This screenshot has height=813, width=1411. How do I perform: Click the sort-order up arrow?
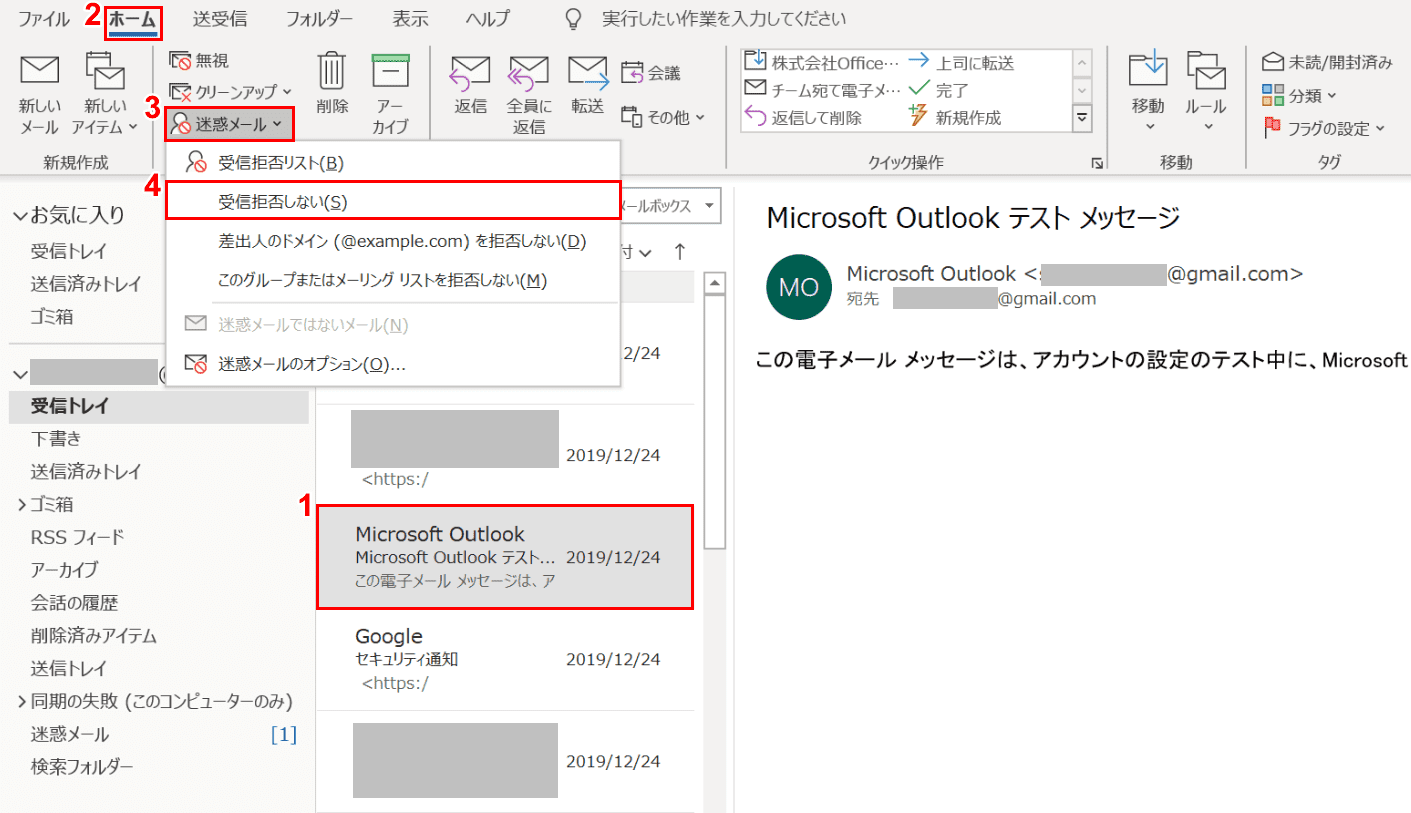point(680,251)
